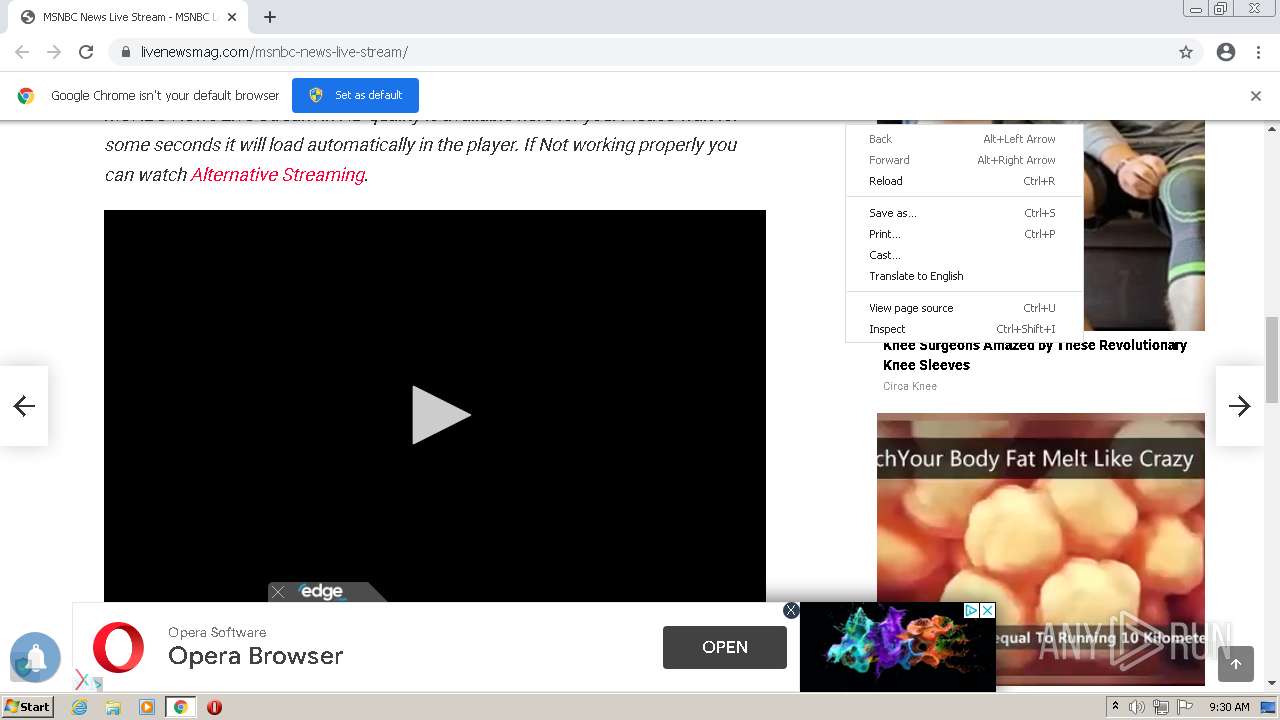Play the video with the play button
1280x720 pixels.
pos(440,415)
